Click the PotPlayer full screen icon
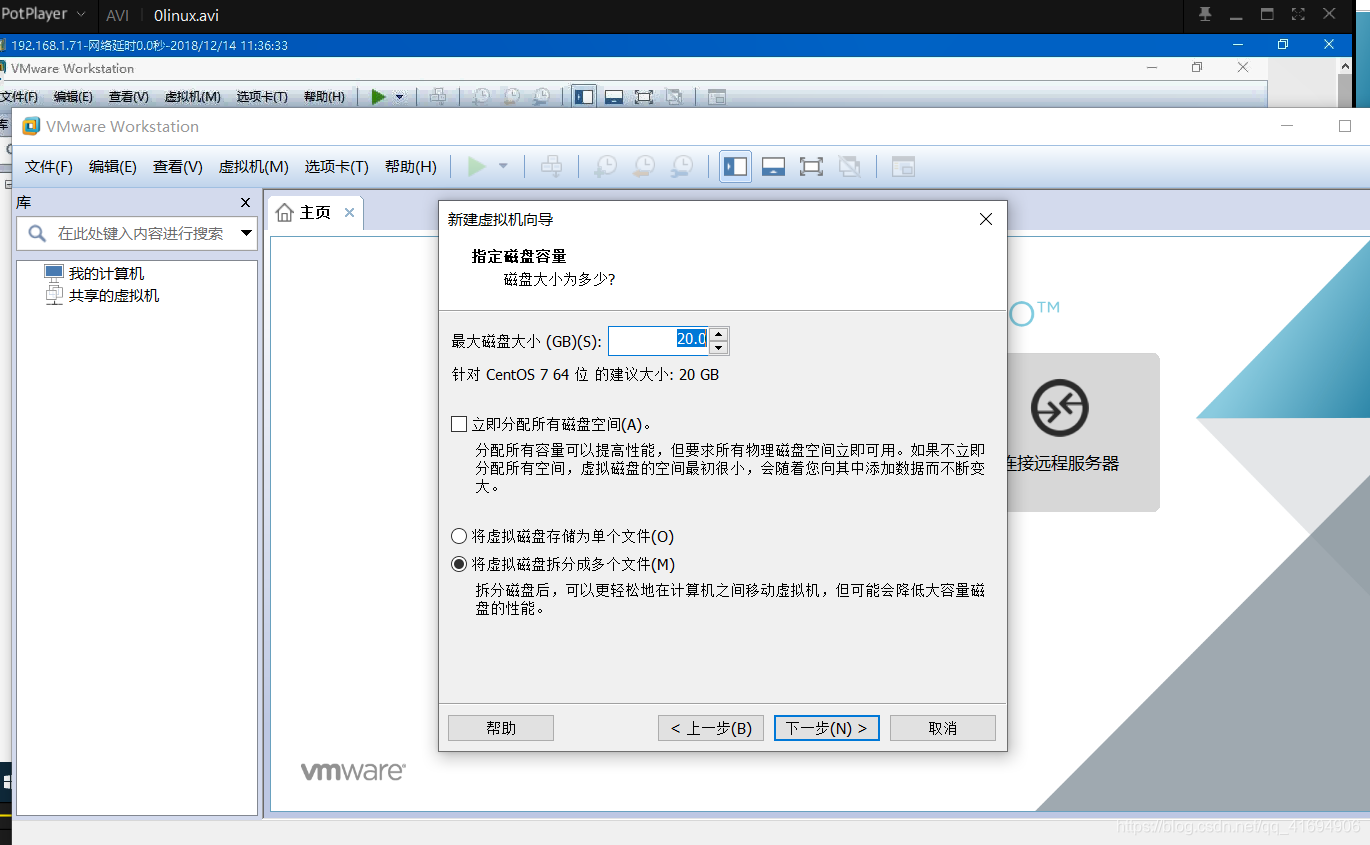The width and height of the screenshot is (1370, 845). click(x=1298, y=14)
